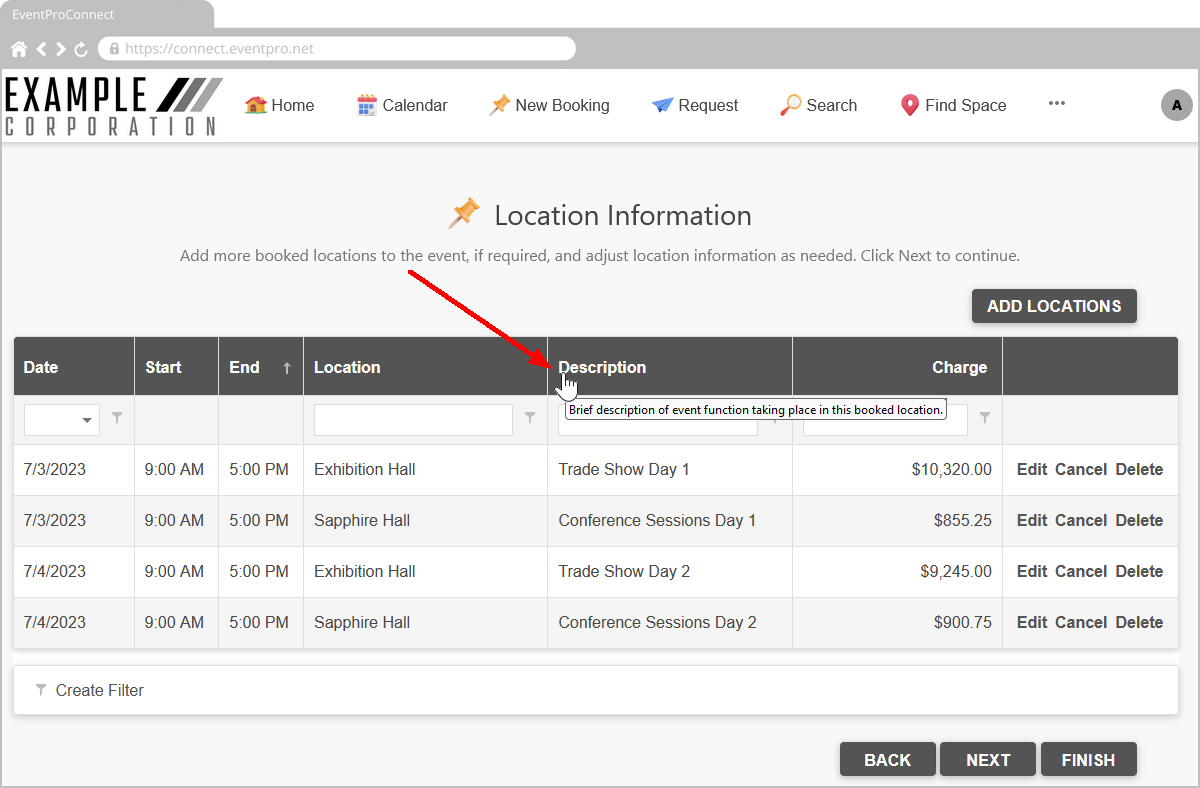Cancel the Trade Show Day 1 booking
The image size is (1200, 788).
[x=1081, y=469]
